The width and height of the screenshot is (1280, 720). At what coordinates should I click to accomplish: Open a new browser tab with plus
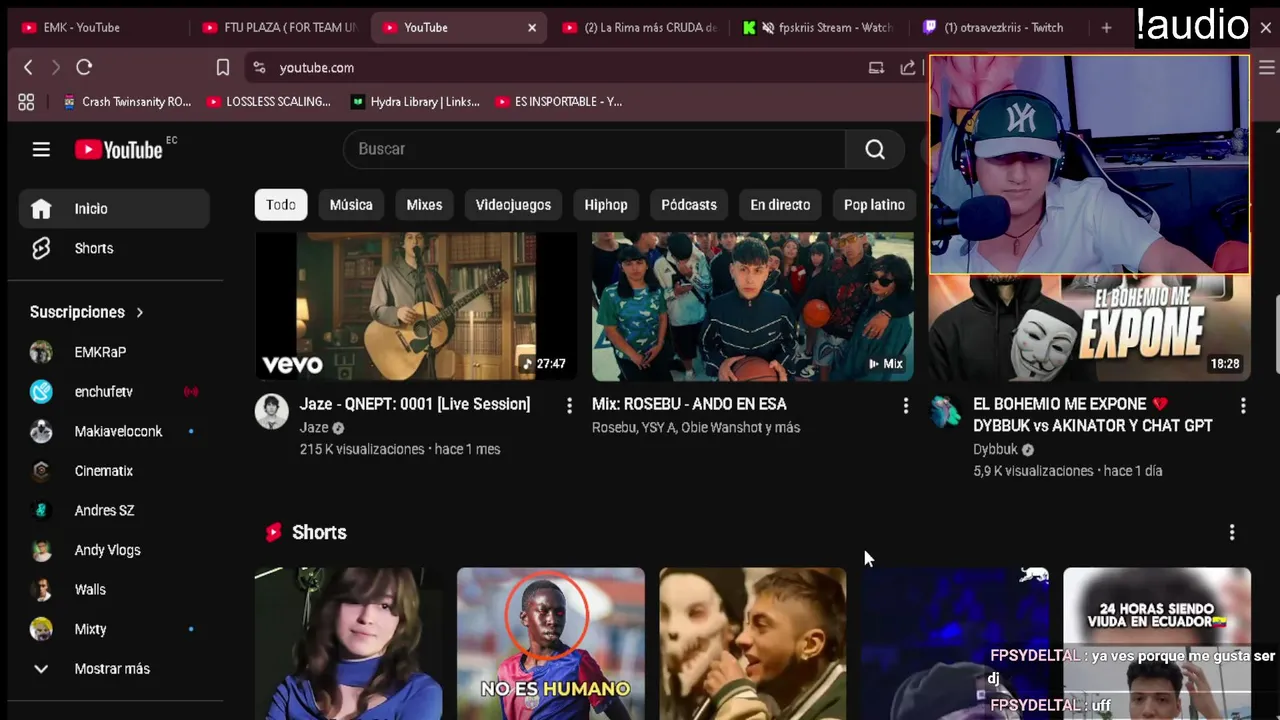(x=1106, y=27)
